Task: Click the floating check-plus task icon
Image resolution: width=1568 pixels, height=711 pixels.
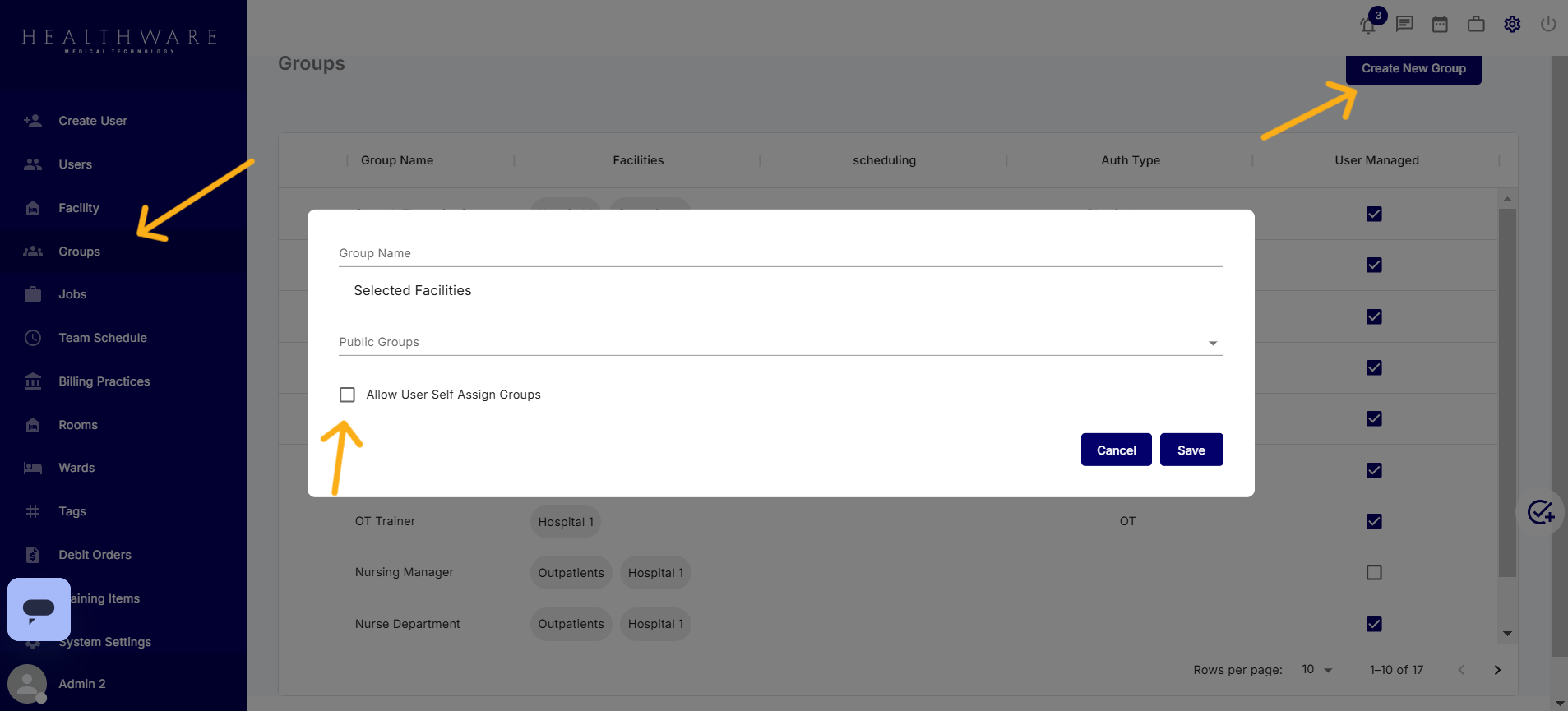Action: coord(1540,512)
